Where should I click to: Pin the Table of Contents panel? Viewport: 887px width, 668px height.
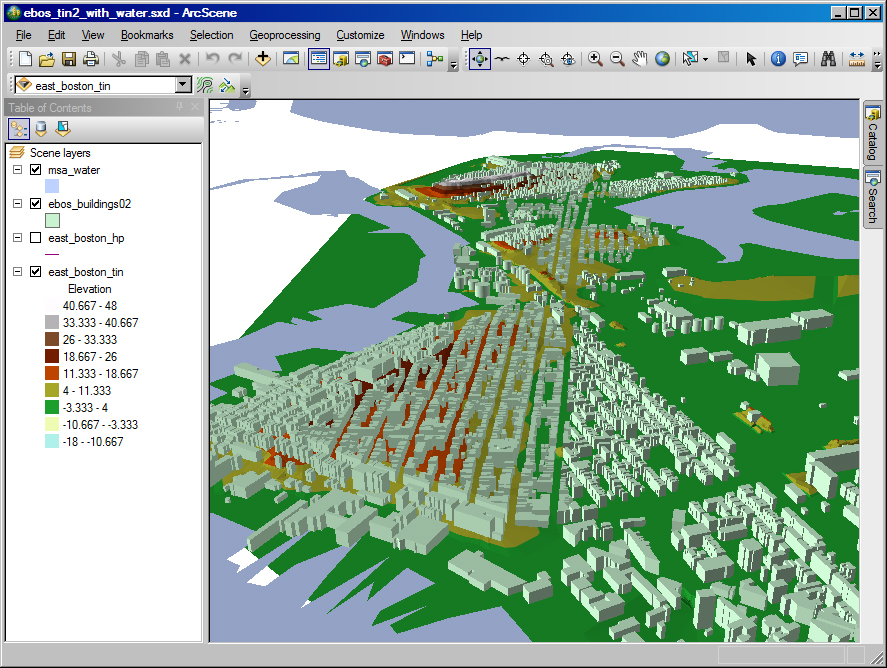click(179, 106)
